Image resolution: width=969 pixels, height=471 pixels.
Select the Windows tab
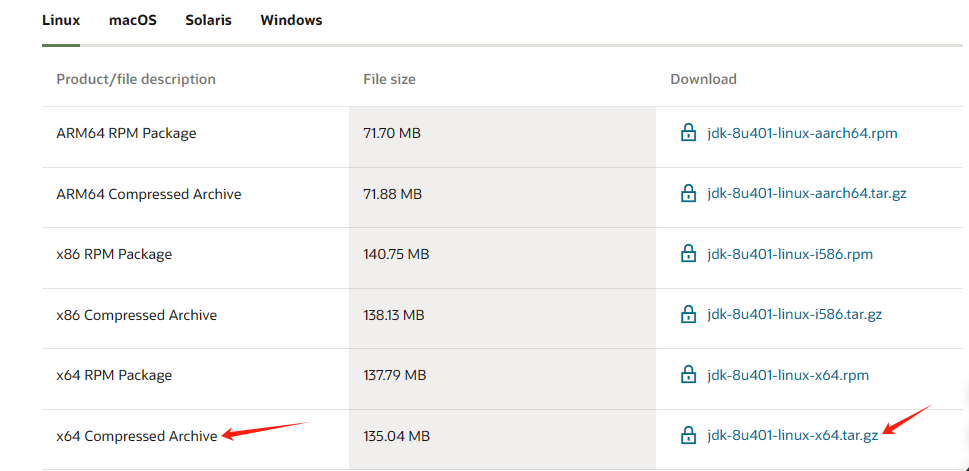point(291,20)
